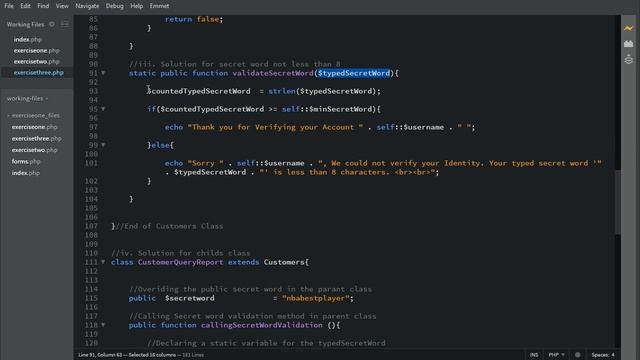Click the icon below the Extension Manager
Viewport: 640px width, 360px height.
click(628, 60)
